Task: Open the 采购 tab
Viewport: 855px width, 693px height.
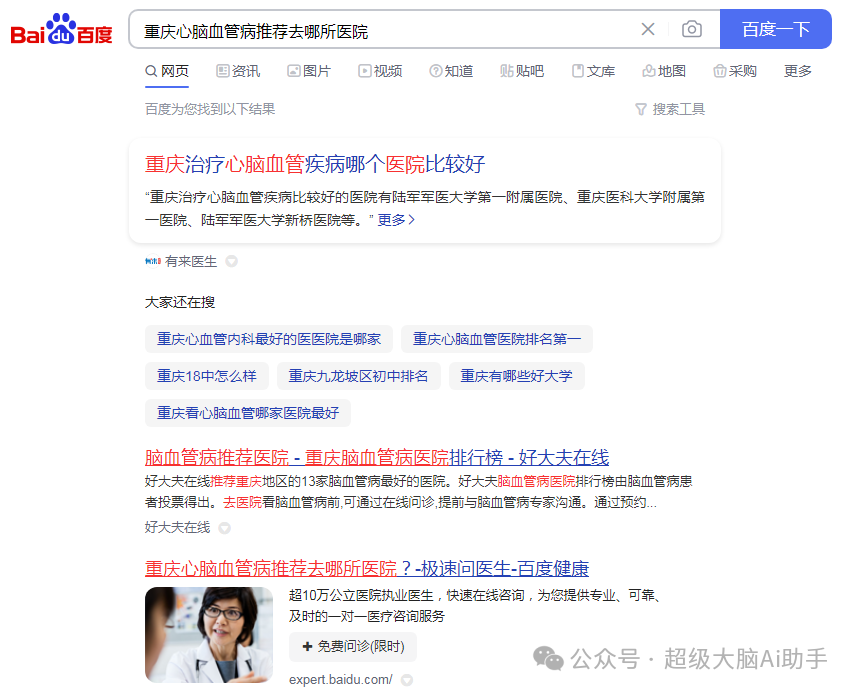Action: (734, 71)
